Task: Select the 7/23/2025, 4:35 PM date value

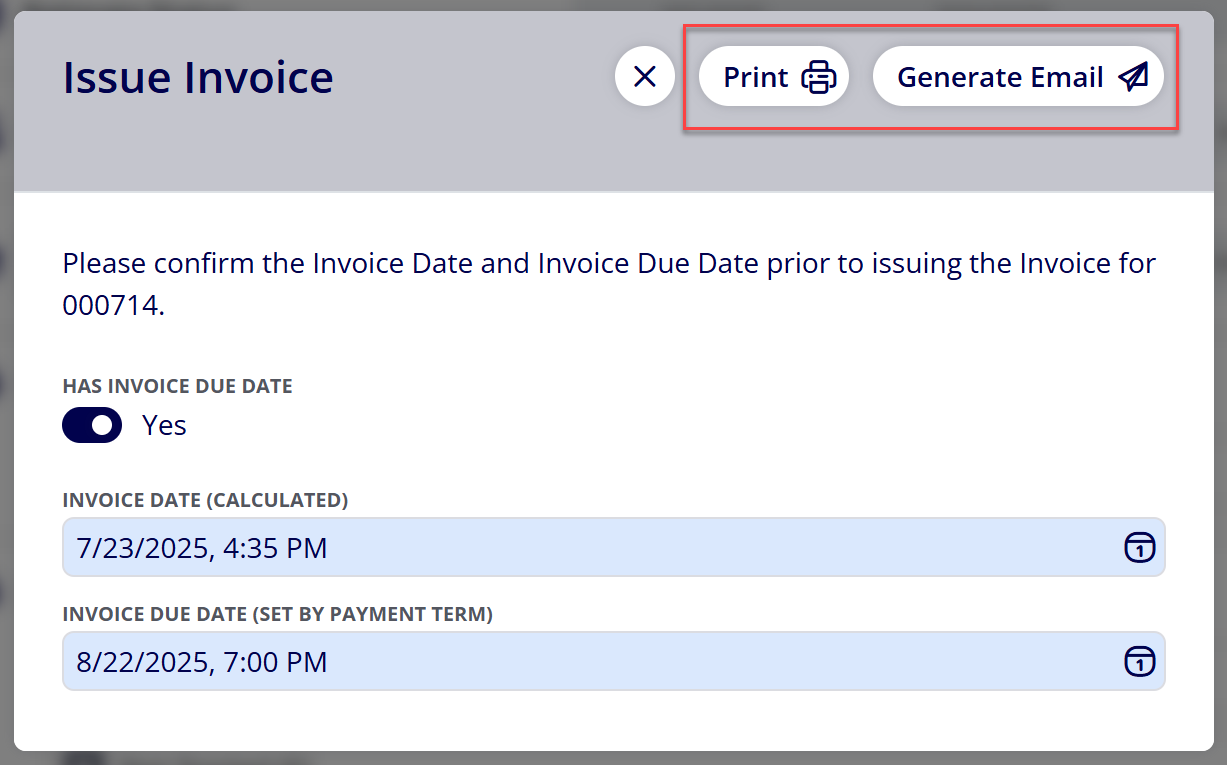Action: (202, 548)
